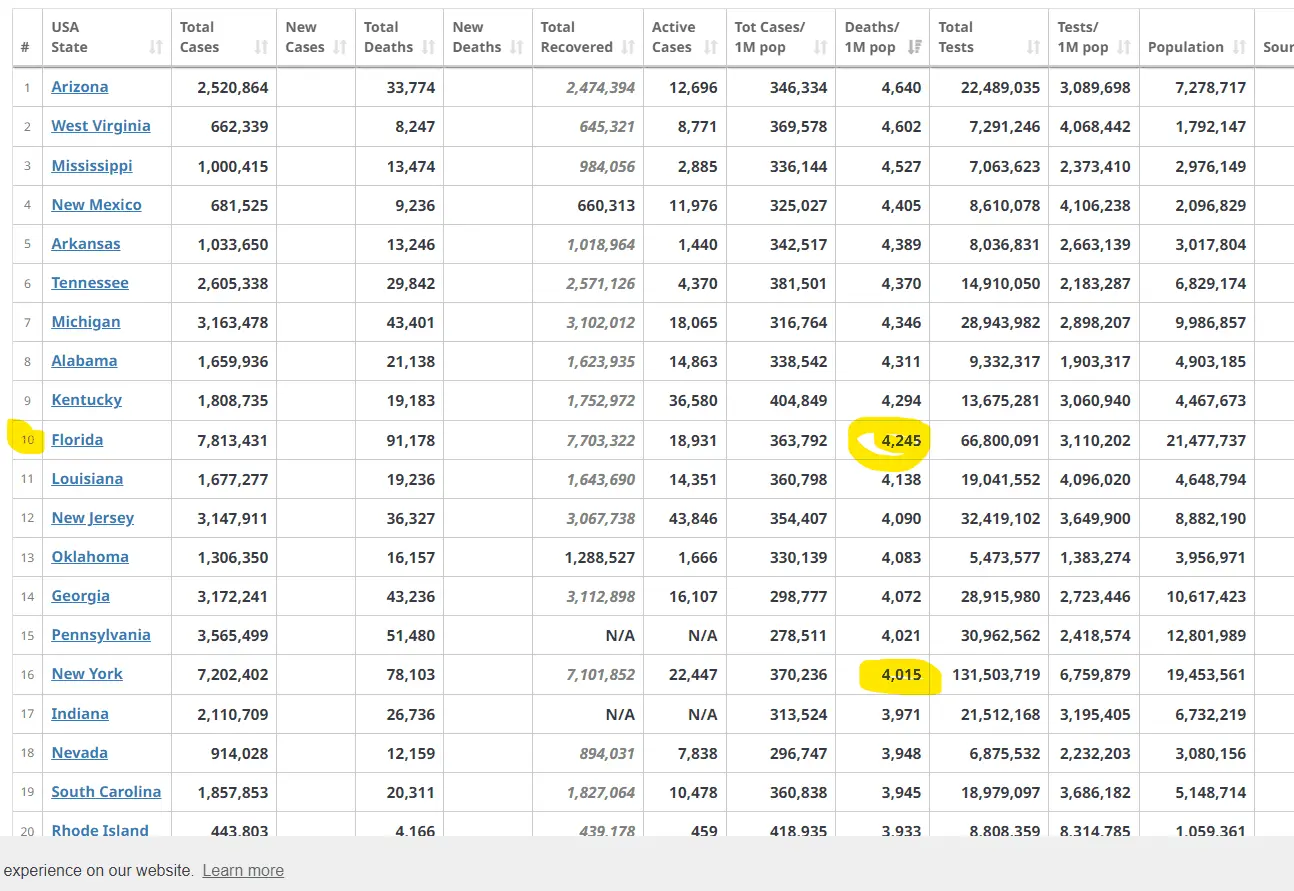Sort by Population using its arrow icon

click(1239, 47)
